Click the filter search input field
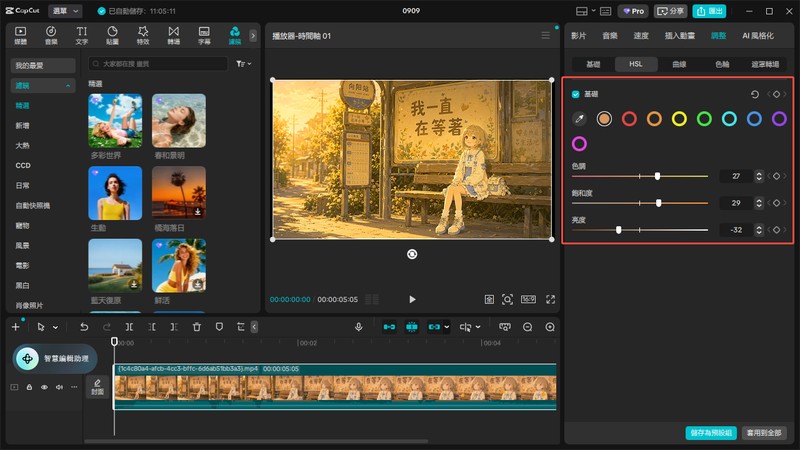The image size is (800, 450). pos(158,64)
